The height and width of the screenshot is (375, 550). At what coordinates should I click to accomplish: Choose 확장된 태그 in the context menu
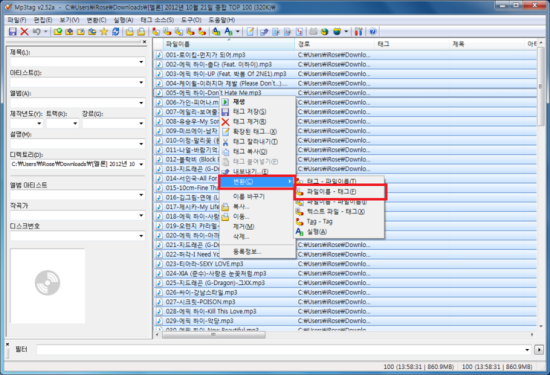tap(257, 132)
